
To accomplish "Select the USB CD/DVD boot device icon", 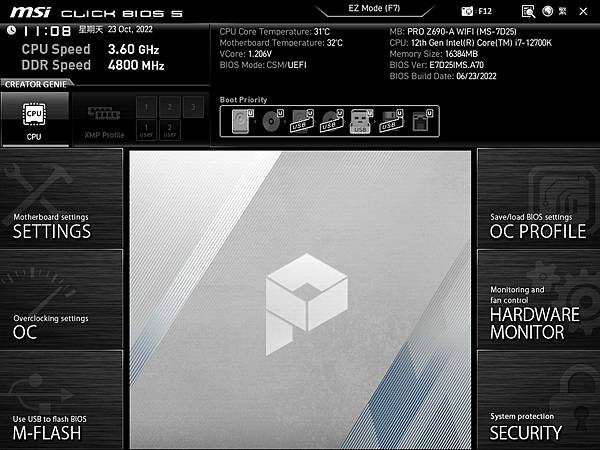I will [x=332, y=121].
